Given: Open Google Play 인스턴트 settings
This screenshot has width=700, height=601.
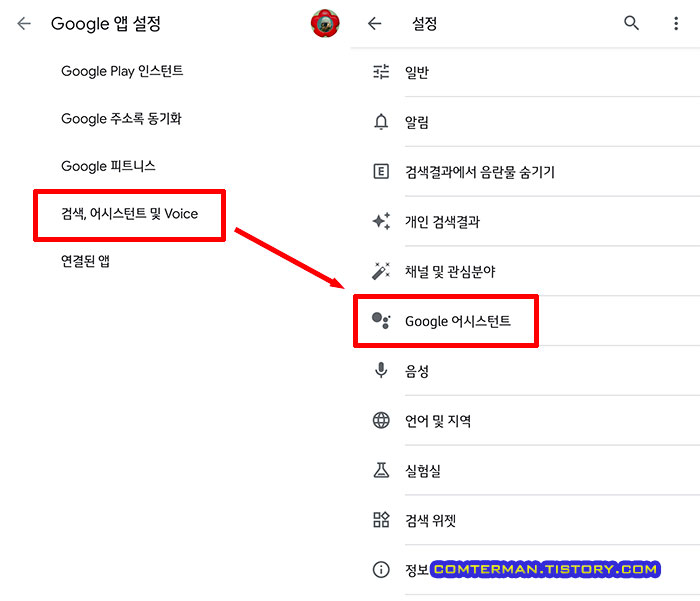Looking at the screenshot, I should (122, 71).
